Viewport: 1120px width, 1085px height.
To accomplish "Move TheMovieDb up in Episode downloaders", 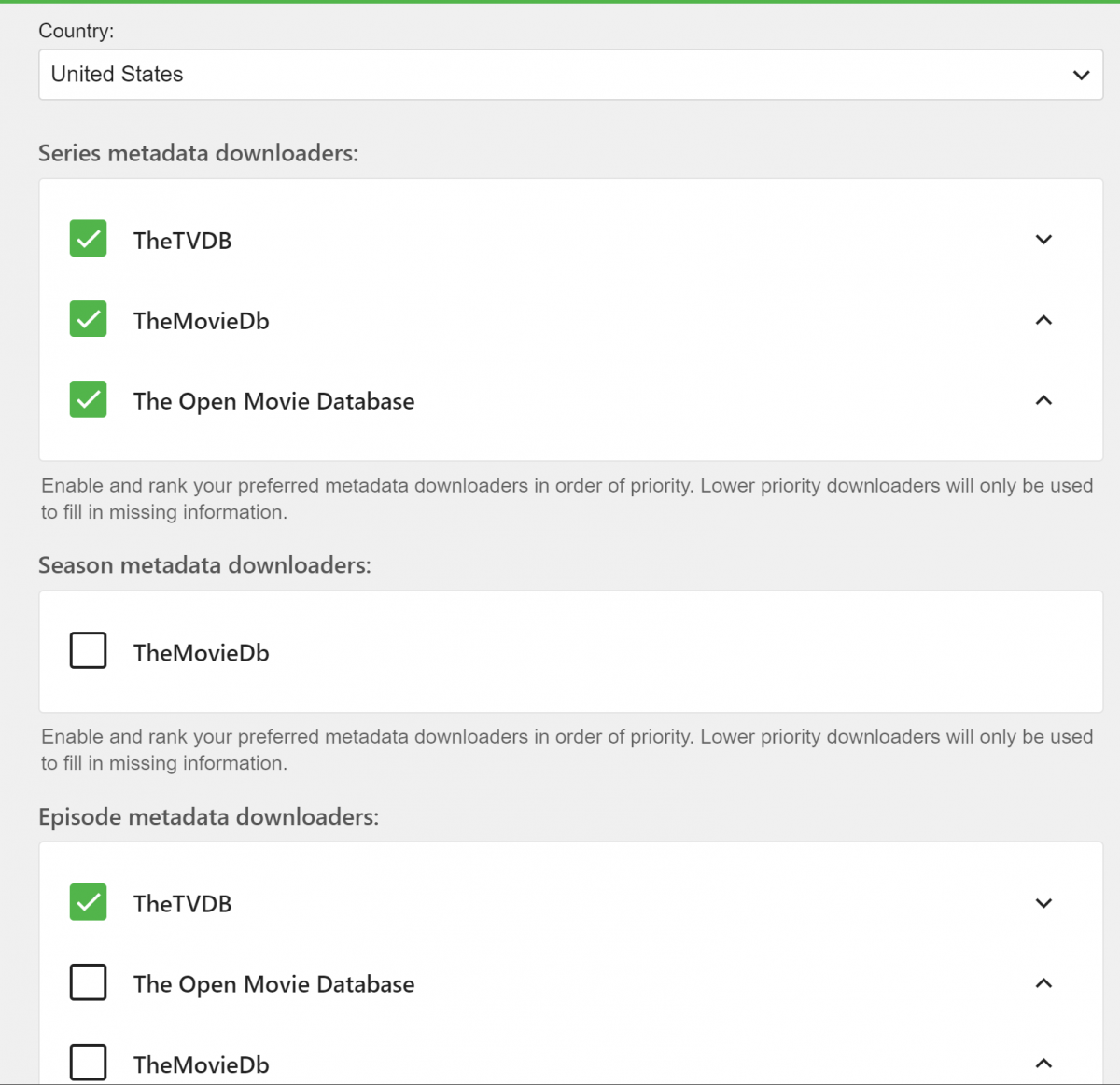I will pos(1043,1064).
